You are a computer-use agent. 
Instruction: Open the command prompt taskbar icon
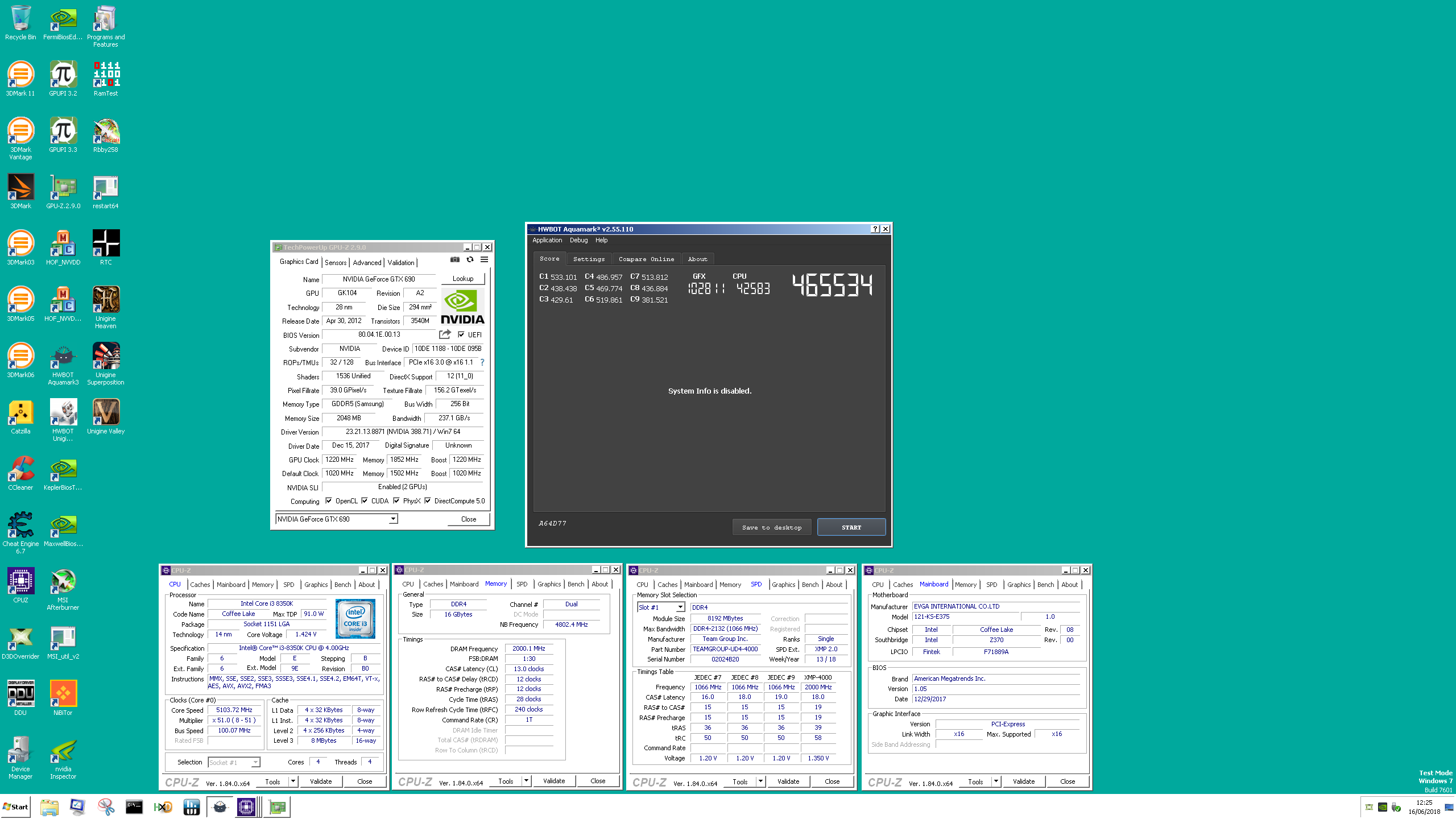(x=134, y=807)
